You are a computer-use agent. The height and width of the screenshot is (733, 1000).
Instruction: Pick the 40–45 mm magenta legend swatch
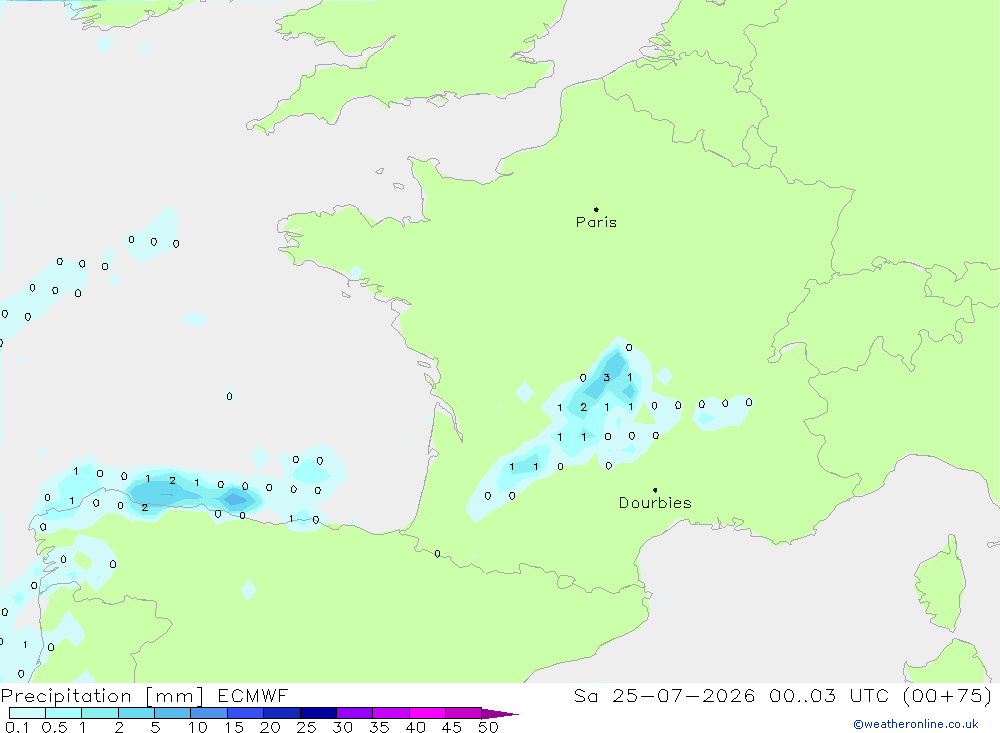click(x=427, y=713)
